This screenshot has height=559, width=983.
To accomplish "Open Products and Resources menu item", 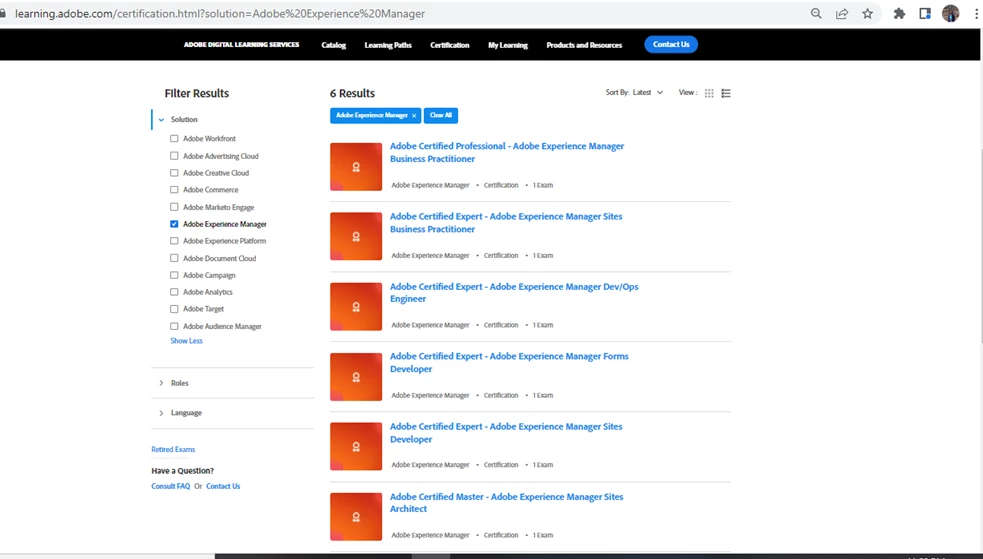I will tap(584, 45).
